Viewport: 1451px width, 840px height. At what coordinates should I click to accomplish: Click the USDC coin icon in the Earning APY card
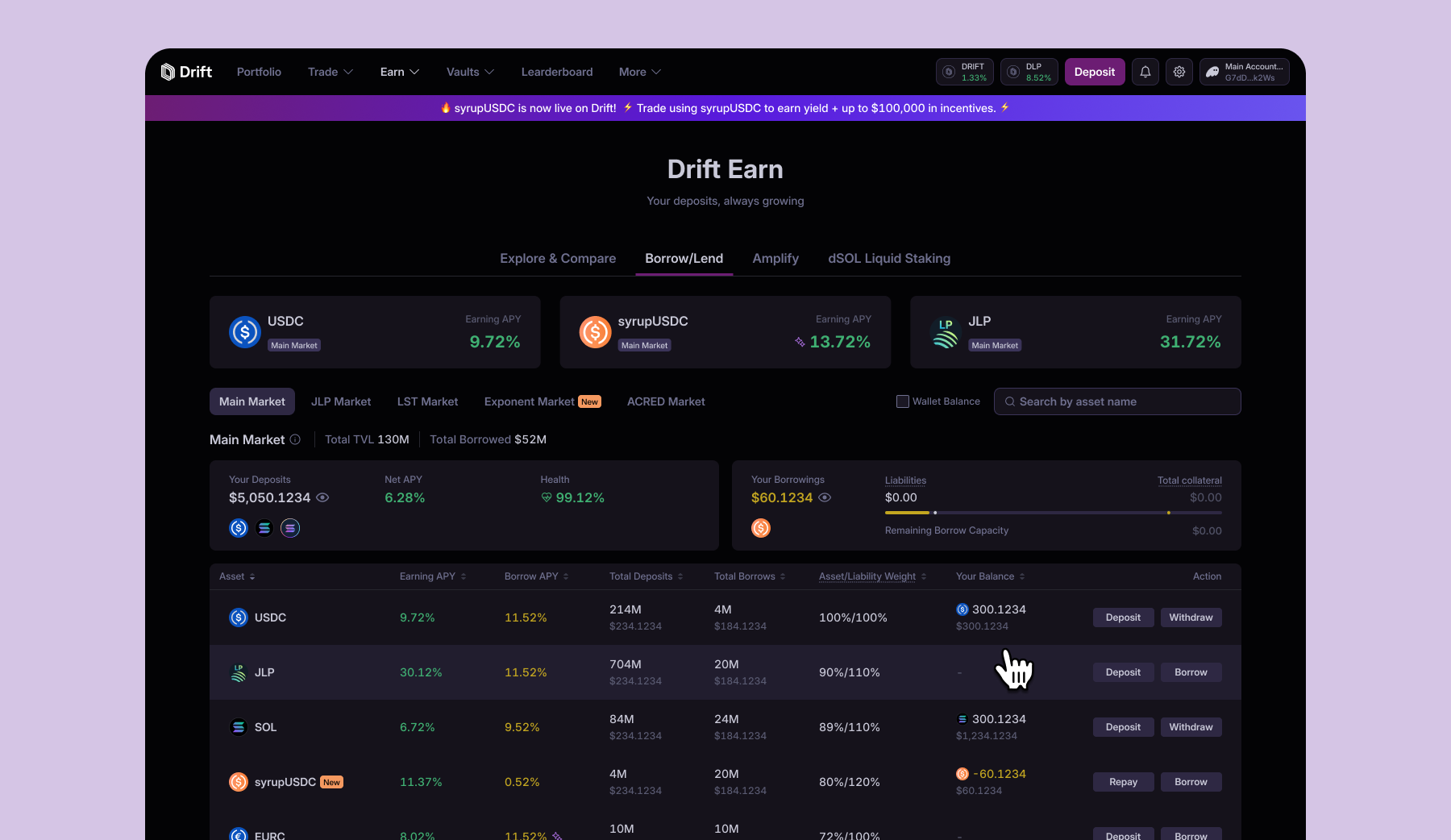click(x=245, y=332)
